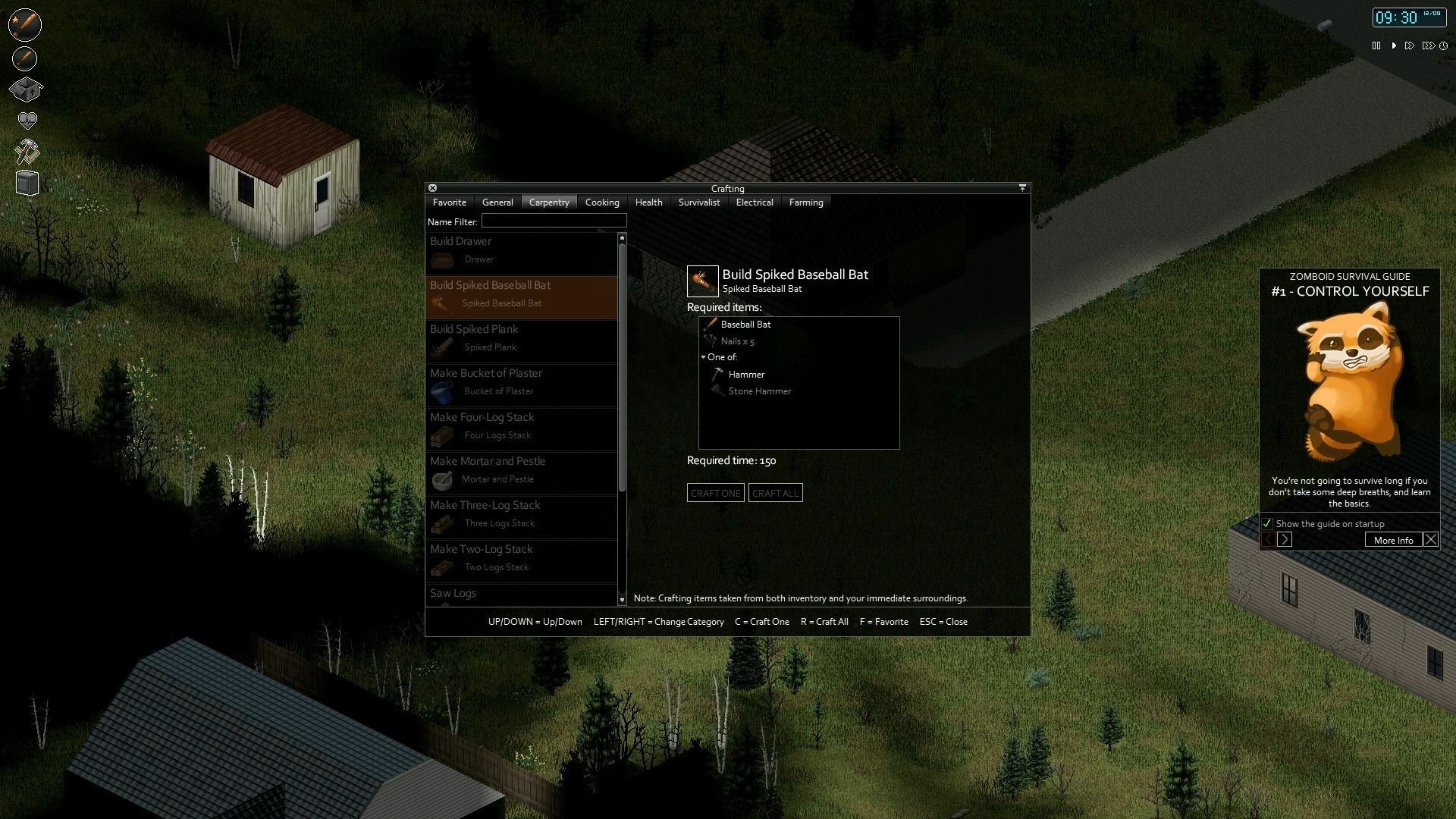Select the Carpentry crafting tab
This screenshot has height=819, width=1456.
coord(548,202)
